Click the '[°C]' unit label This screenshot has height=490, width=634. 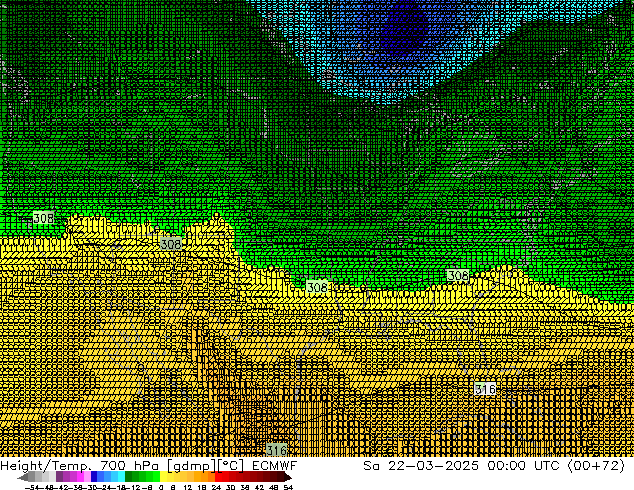[x=231, y=466]
